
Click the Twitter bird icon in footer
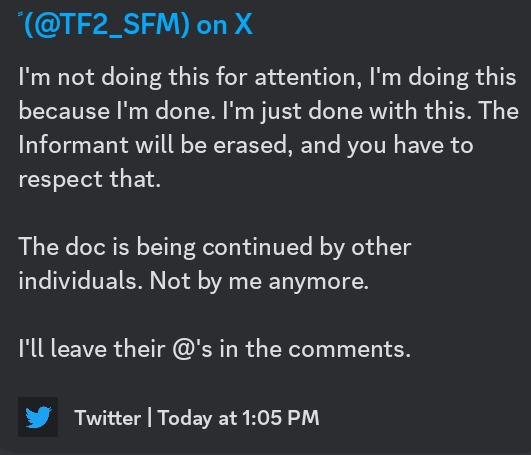[38, 417]
